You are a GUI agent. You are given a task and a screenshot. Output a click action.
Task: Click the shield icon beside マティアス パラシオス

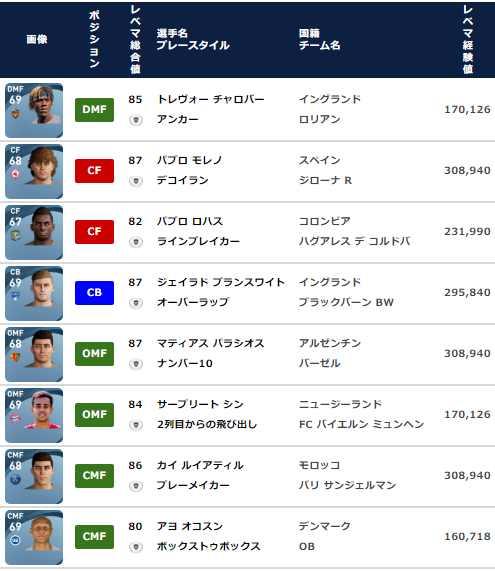pos(135,364)
